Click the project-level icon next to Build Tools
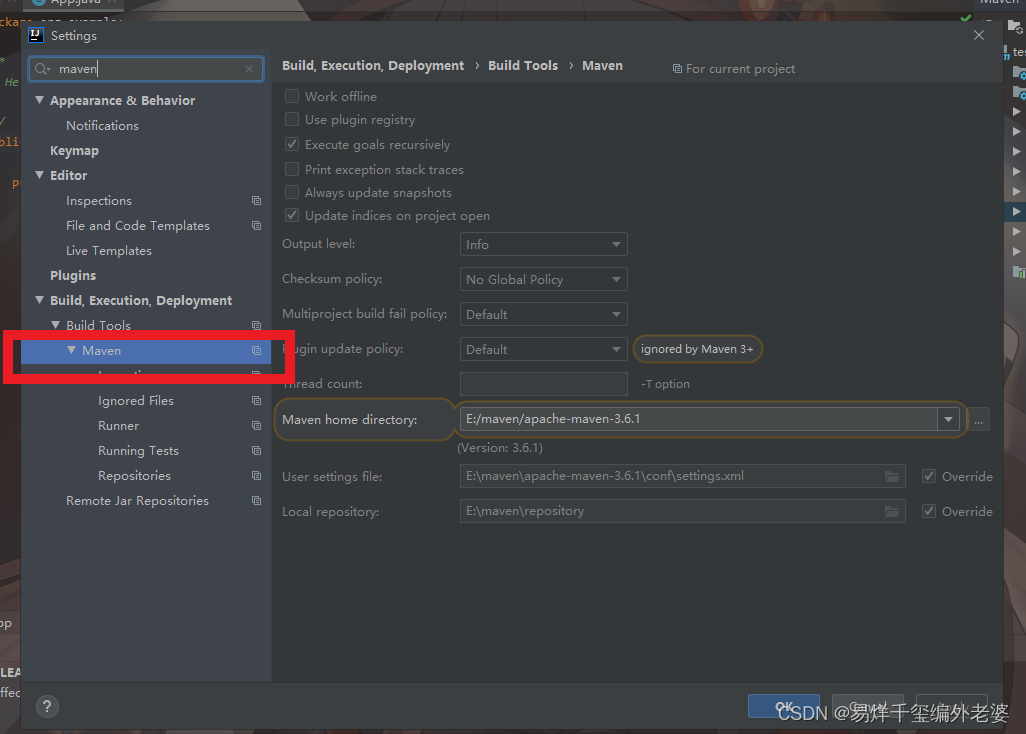 tap(256, 325)
